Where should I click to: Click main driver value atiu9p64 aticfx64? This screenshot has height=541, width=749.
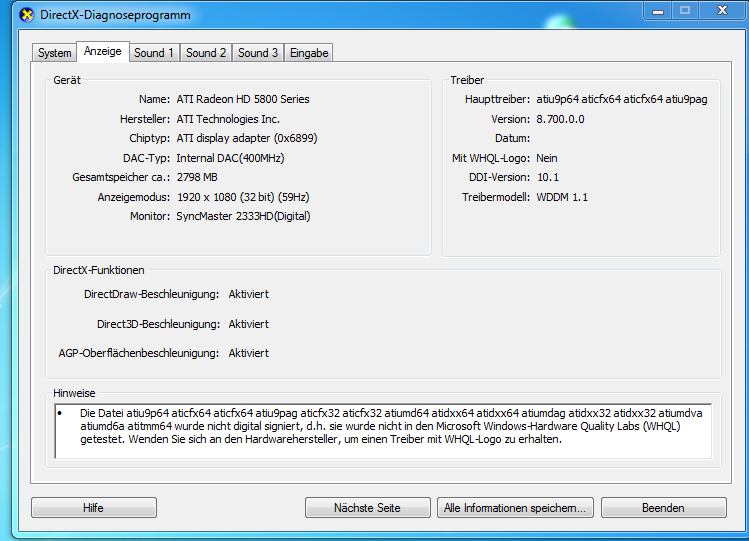[621, 99]
